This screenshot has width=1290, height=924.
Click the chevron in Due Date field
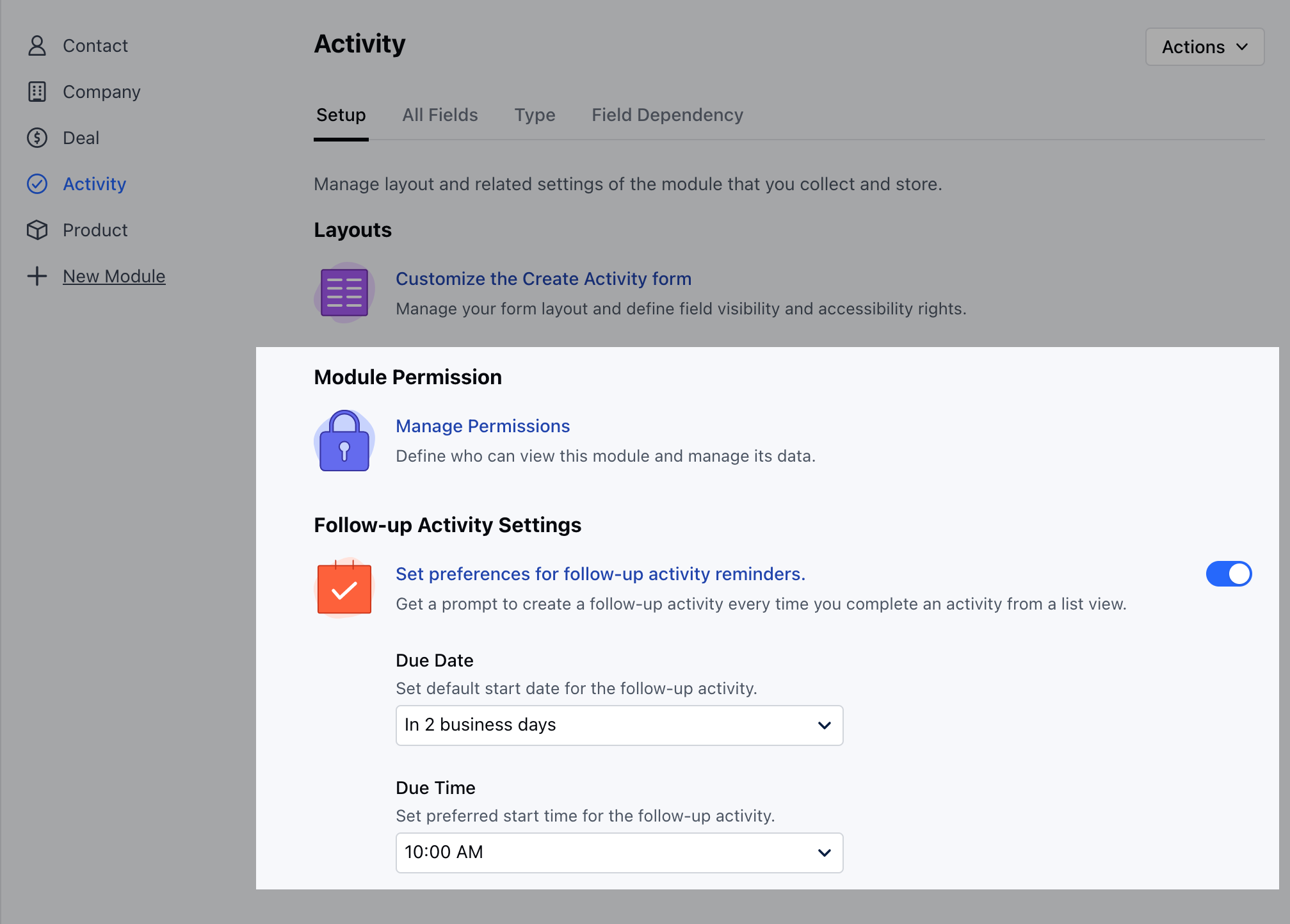tap(824, 725)
